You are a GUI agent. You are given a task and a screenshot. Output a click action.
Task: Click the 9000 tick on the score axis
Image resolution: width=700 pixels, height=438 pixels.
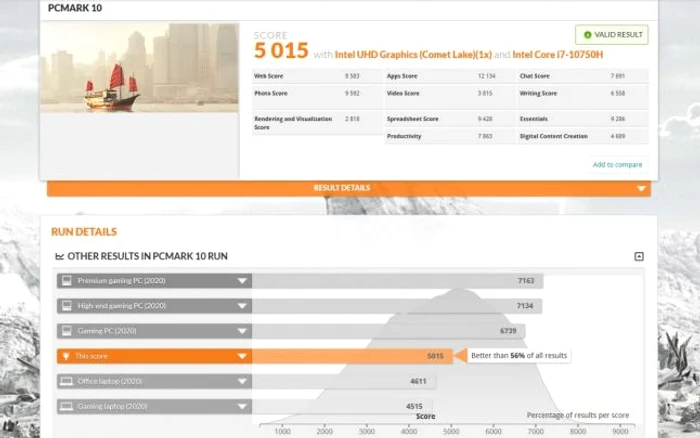(x=620, y=431)
